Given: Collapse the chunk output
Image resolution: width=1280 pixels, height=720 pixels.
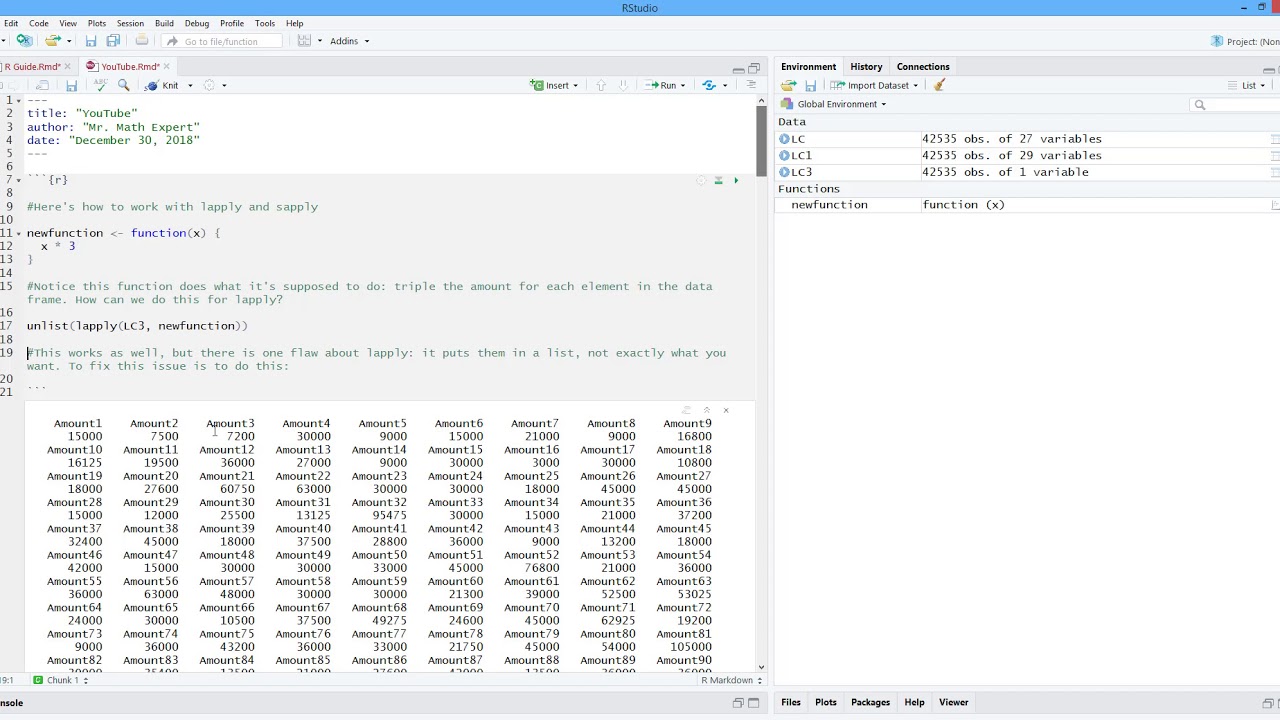Looking at the screenshot, I should 707,410.
